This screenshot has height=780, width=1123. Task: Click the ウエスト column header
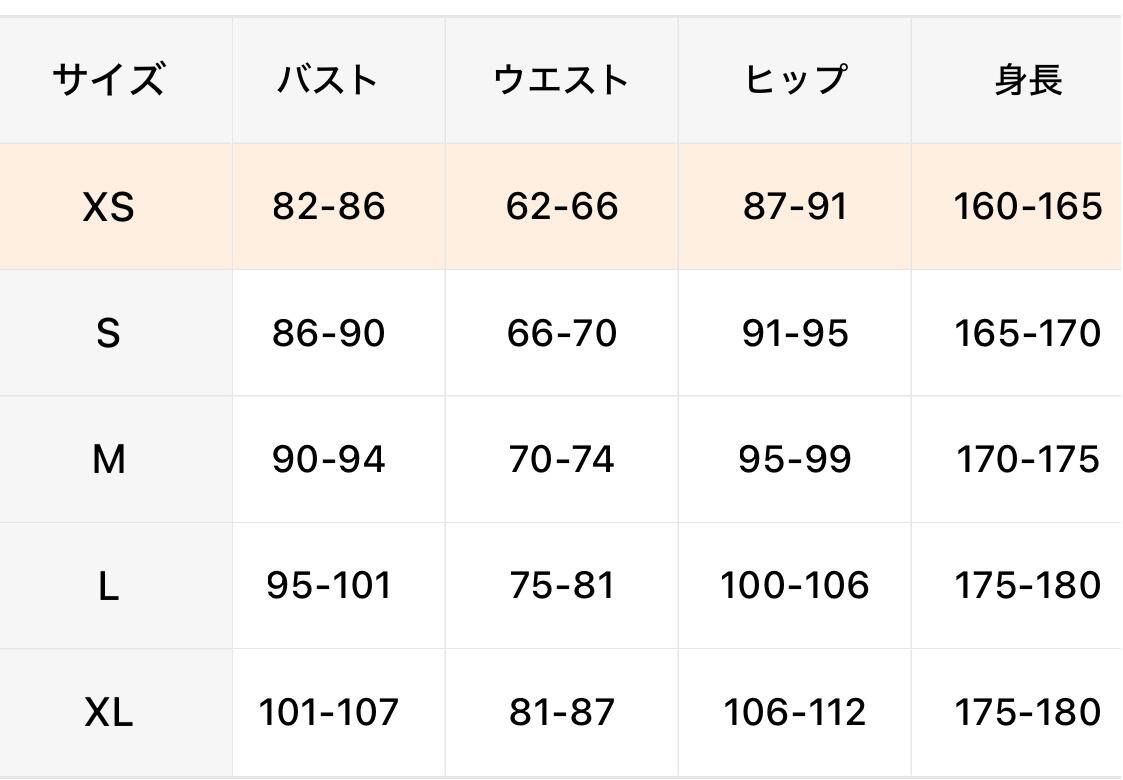tap(562, 80)
